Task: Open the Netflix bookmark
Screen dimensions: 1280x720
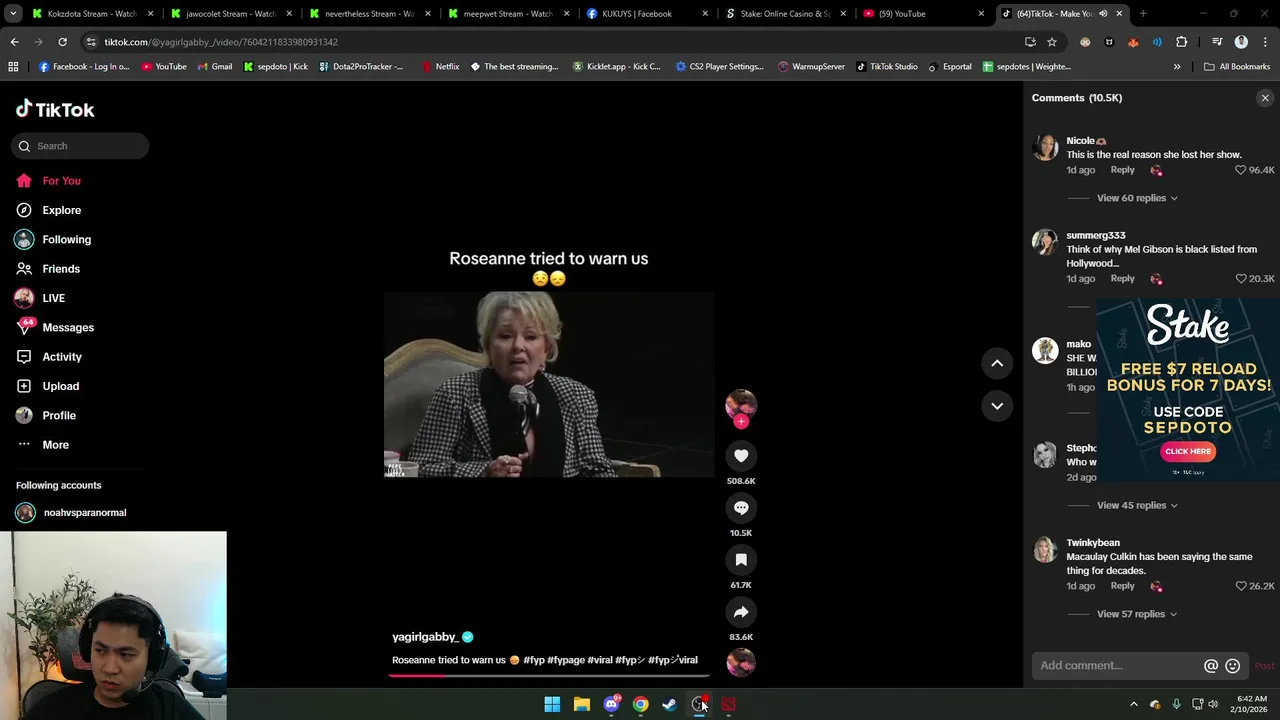Action: 440,67
